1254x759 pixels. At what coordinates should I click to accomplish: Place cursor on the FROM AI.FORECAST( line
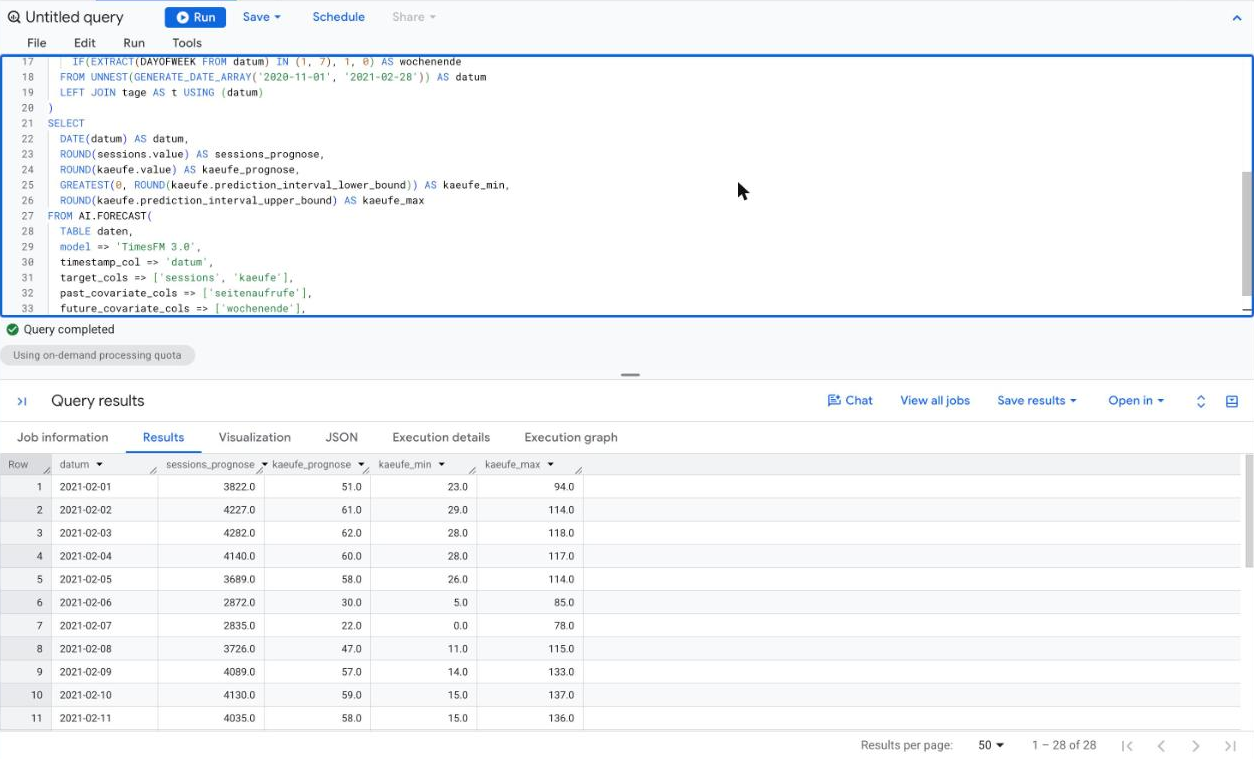coord(100,216)
